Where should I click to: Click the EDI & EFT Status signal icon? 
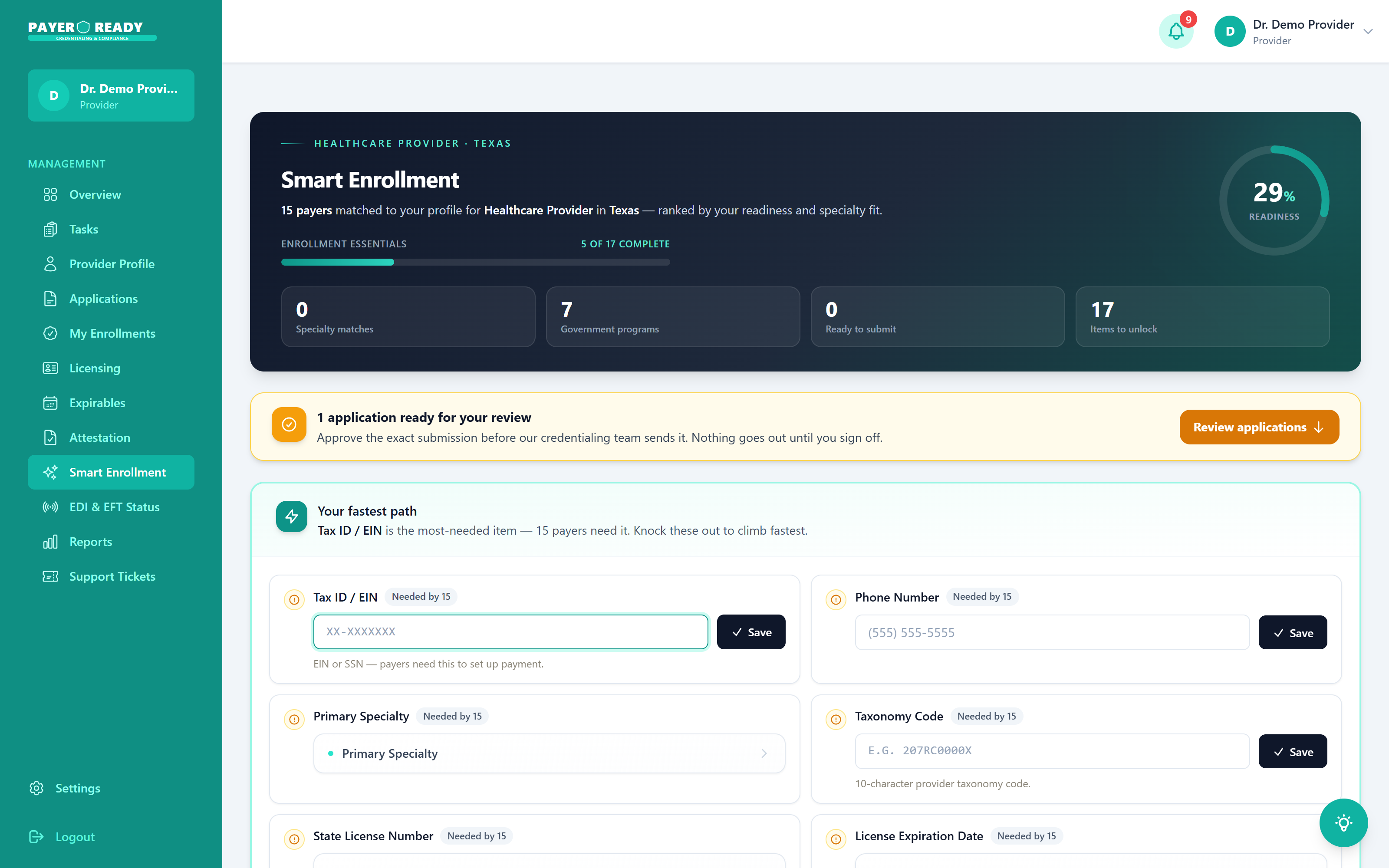(50, 507)
